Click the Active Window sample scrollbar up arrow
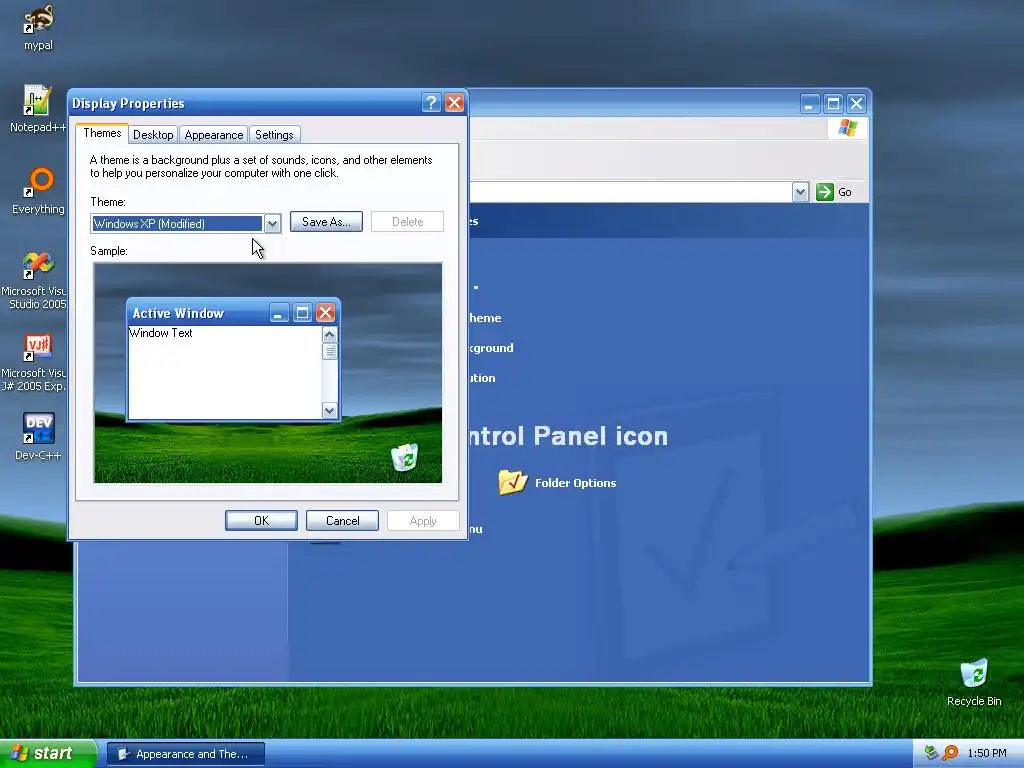This screenshot has width=1024, height=768. (330, 334)
